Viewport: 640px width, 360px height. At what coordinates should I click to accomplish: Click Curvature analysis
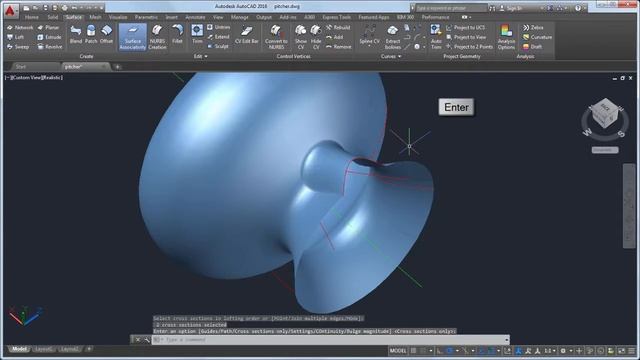point(537,37)
